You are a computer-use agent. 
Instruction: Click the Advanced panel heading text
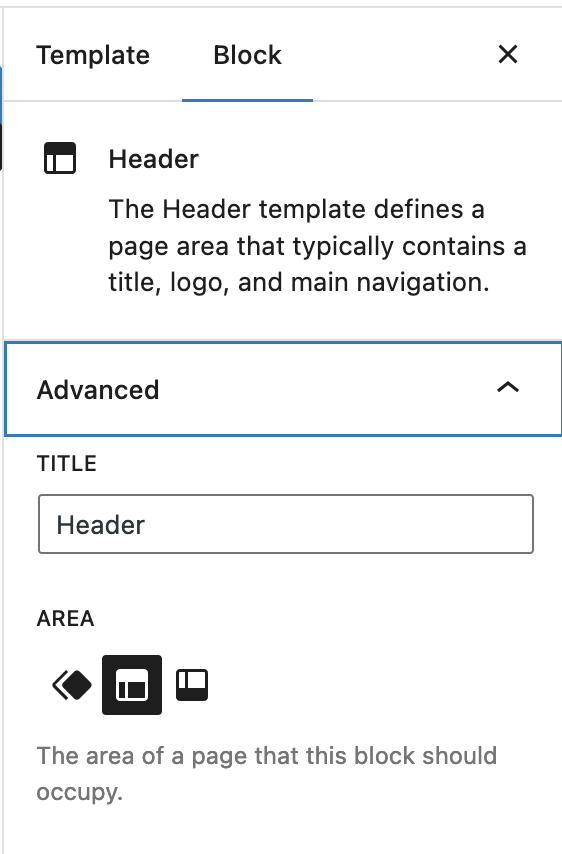click(98, 390)
